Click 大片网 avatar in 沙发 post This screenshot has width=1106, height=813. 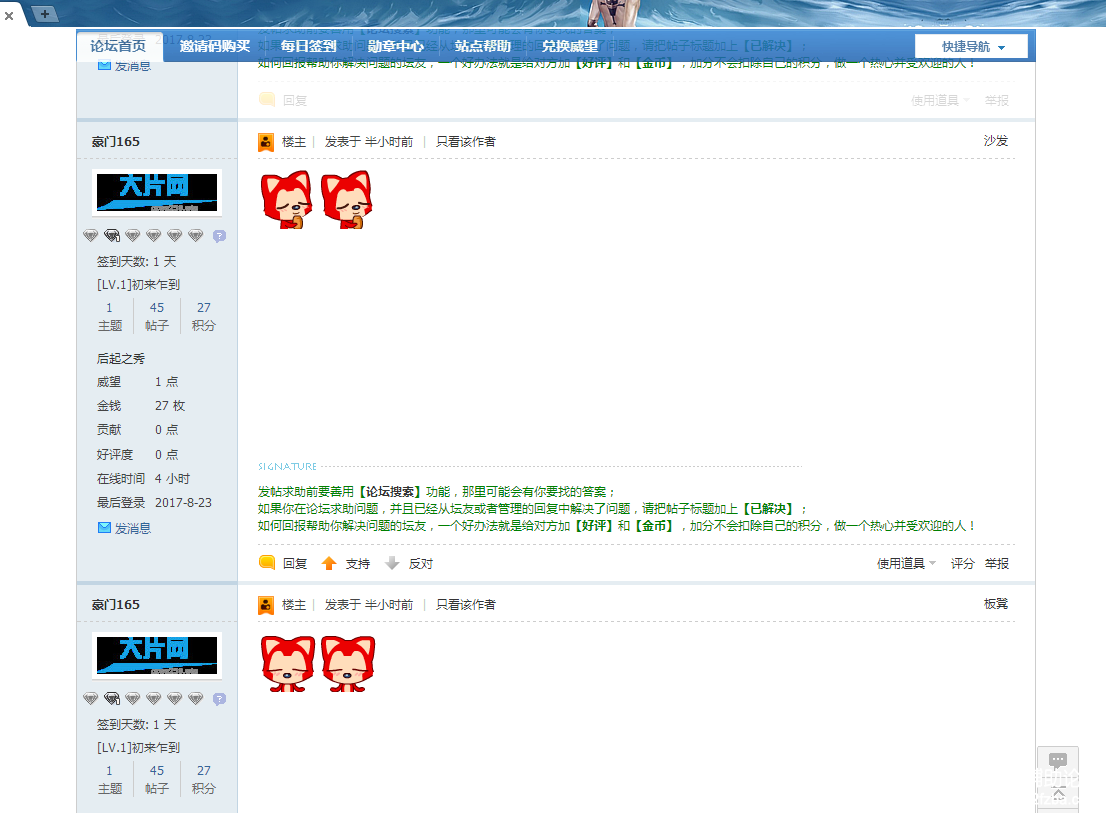pyautogui.click(x=157, y=192)
